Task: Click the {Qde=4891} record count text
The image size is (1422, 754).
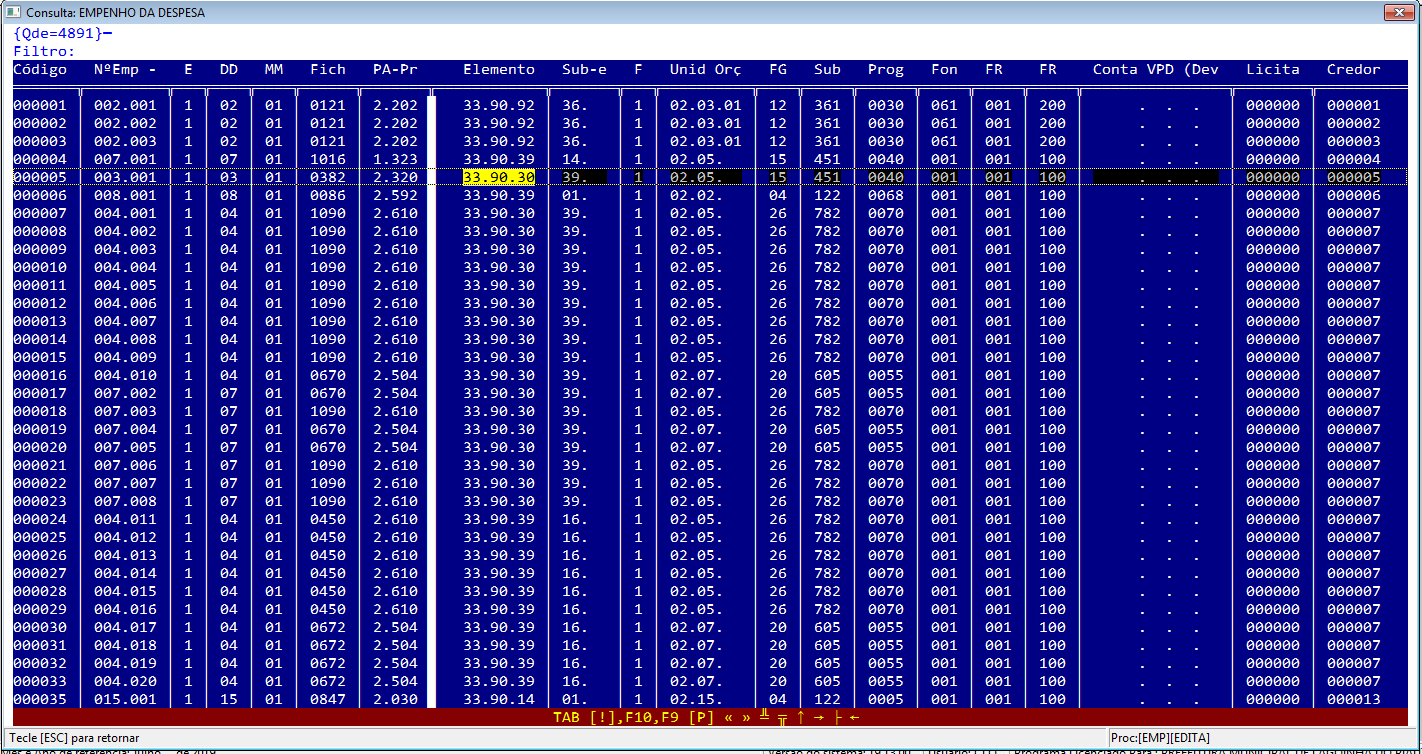Action: click(58, 33)
